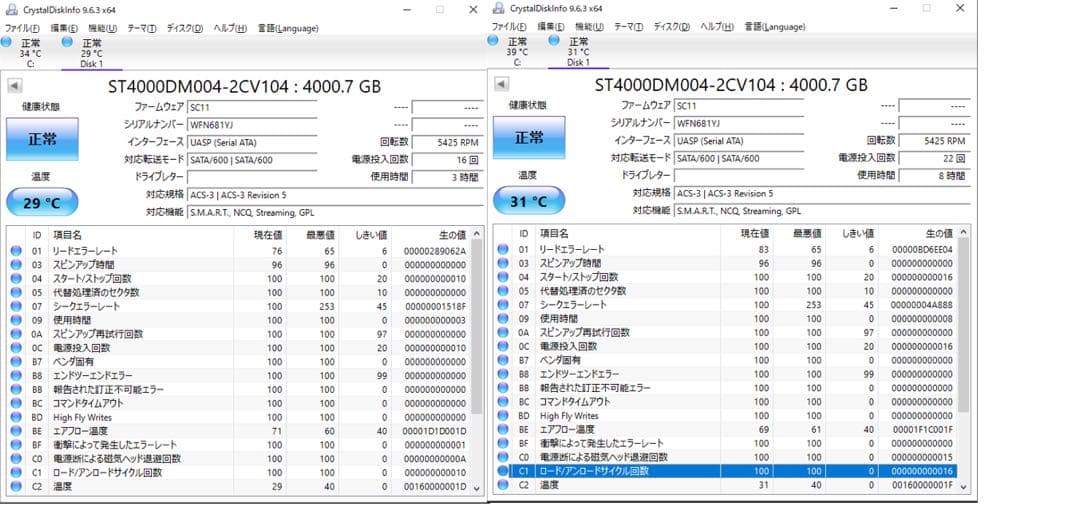
Task: Select コマンドタイムアウト row in right window
Action: 725,402
